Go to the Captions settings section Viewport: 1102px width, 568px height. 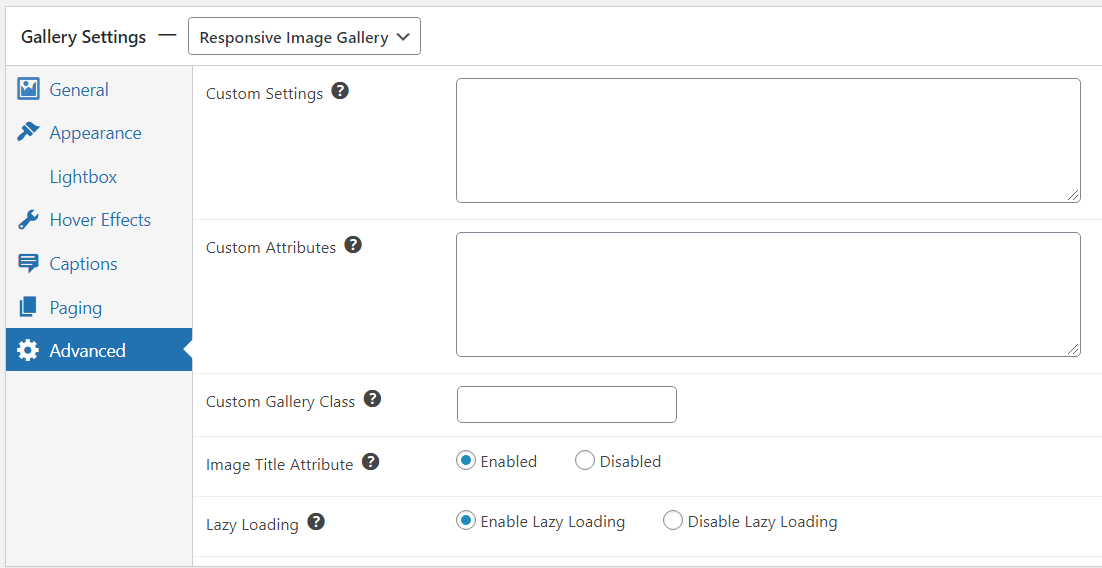point(83,264)
